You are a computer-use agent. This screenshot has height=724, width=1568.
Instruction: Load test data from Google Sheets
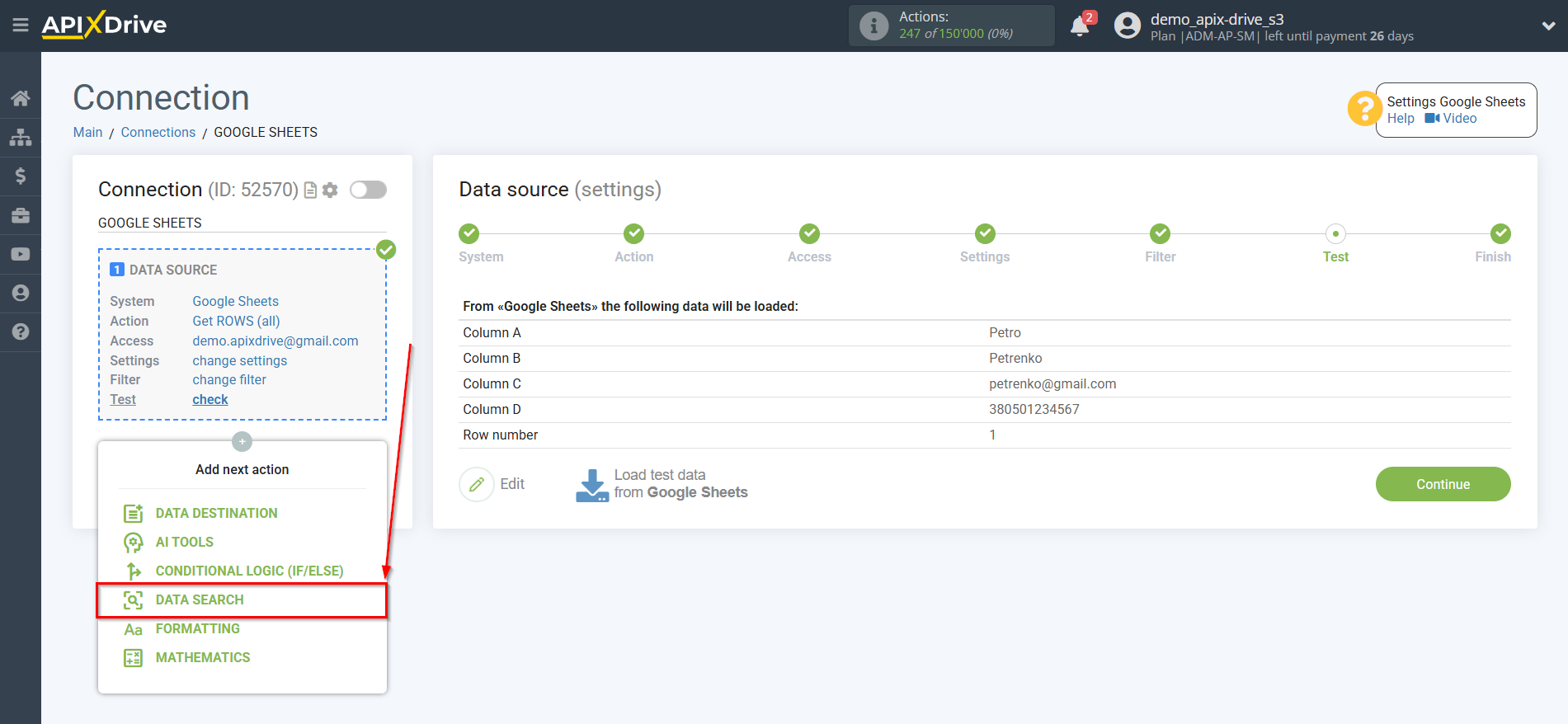click(680, 484)
